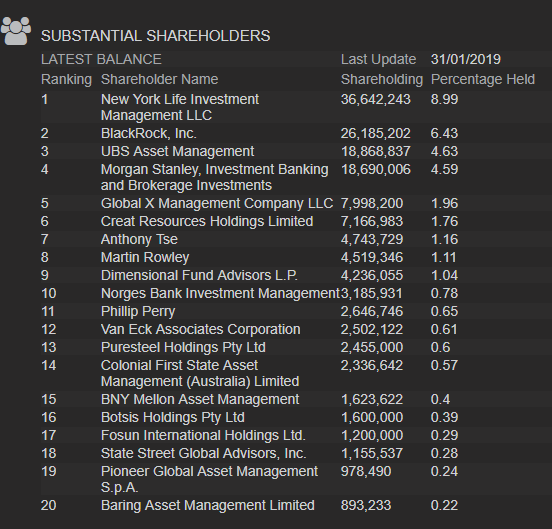The height and width of the screenshot is (529, 552).
Task: Click percentage 0.6 for Puresteel
Action: [440, 347]
